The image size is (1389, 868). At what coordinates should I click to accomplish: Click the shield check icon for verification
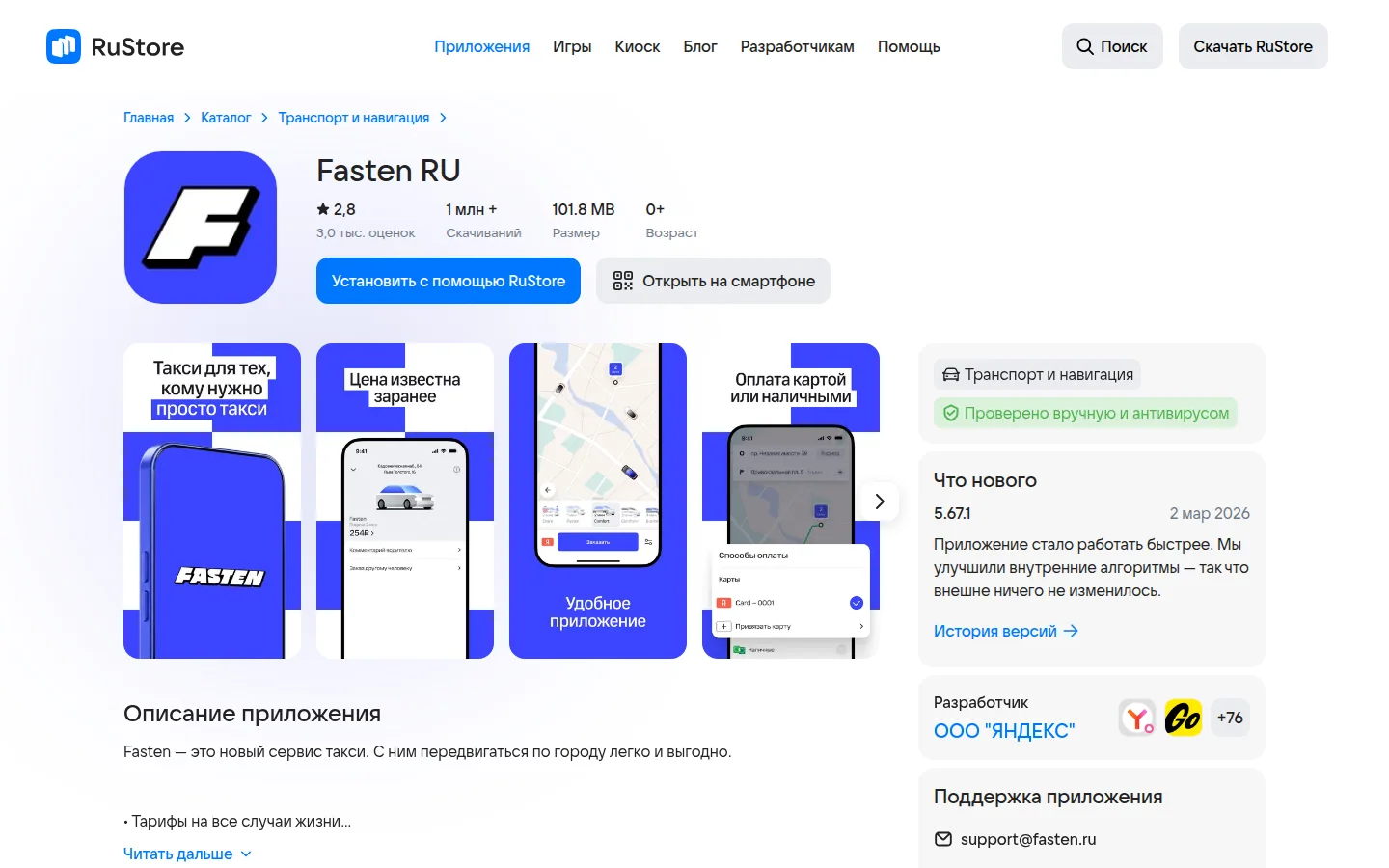tap(951, 413)
